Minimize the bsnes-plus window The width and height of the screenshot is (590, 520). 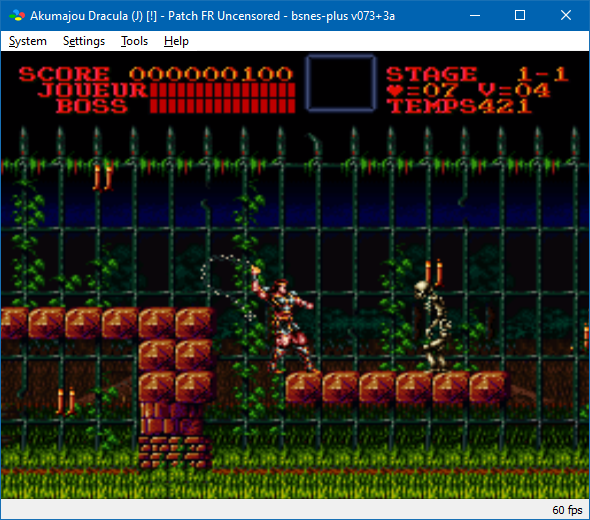click(475, 15)
